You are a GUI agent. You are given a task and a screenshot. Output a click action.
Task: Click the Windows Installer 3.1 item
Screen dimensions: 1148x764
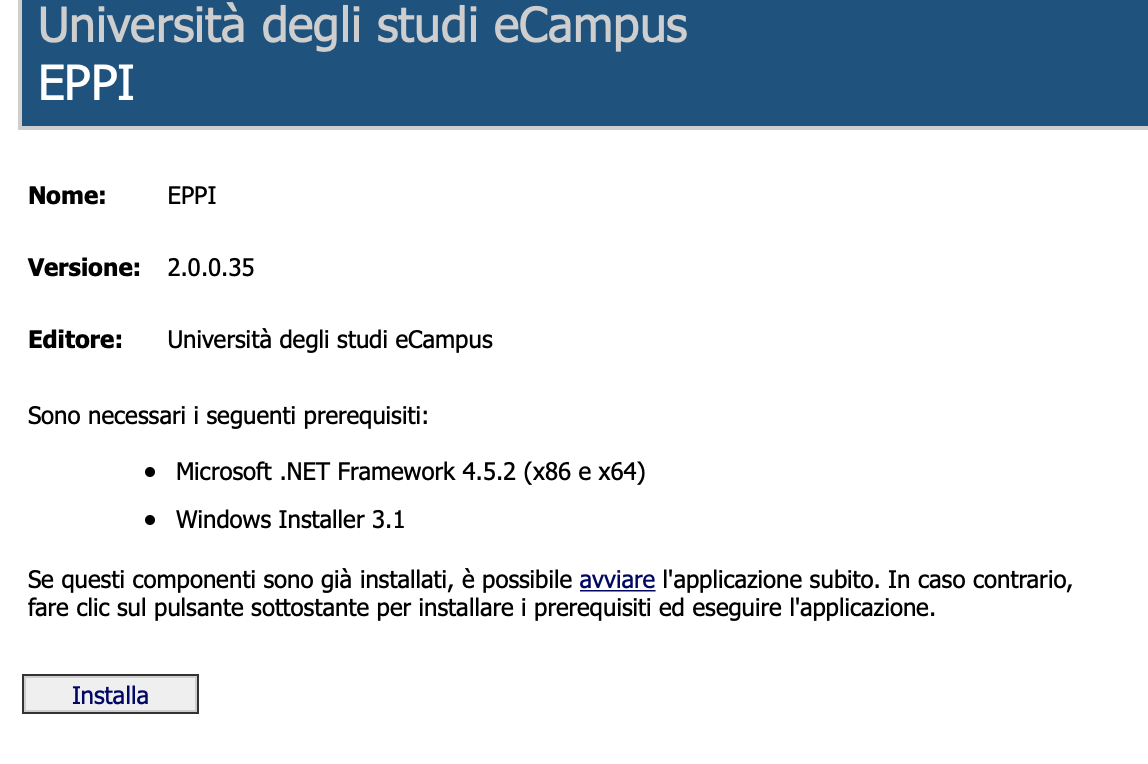tap(290, 520)
